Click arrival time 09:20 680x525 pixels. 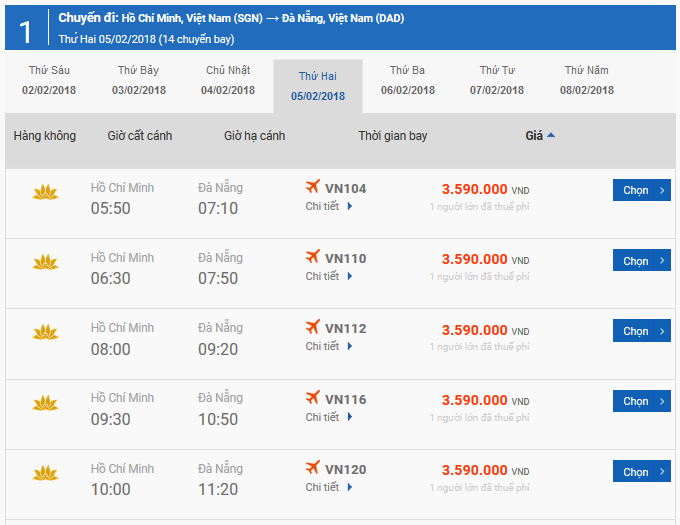point(218,349)
